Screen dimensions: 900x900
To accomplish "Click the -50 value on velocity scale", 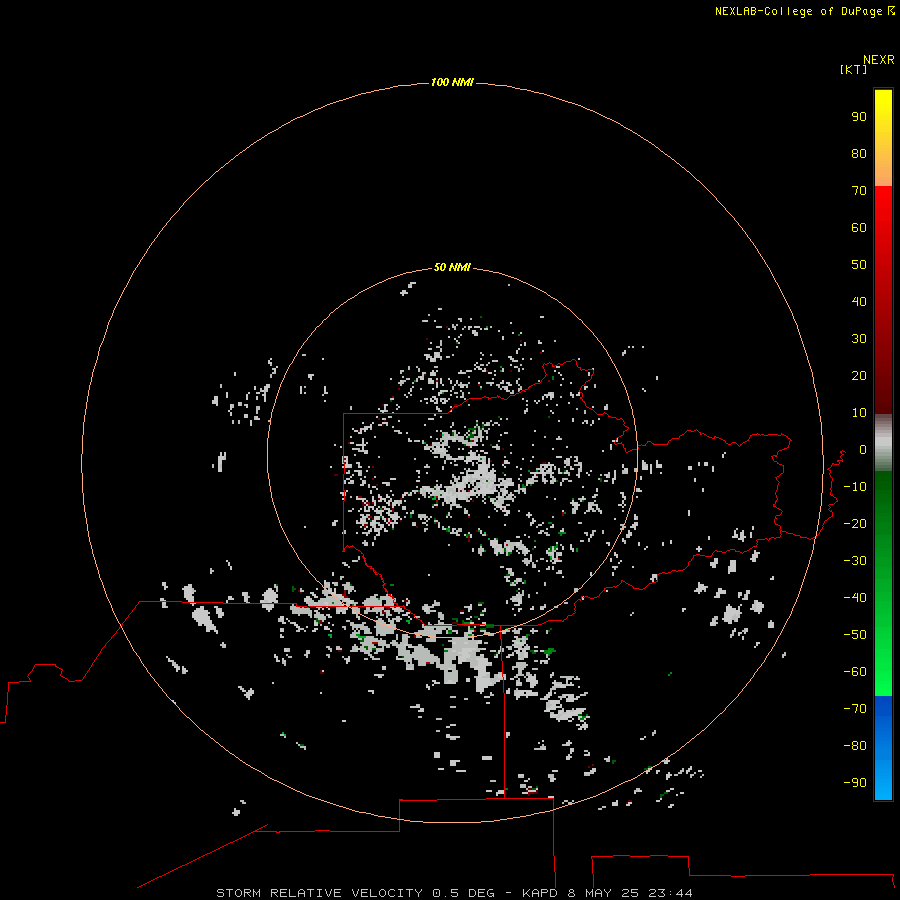I will pos(855,635).
